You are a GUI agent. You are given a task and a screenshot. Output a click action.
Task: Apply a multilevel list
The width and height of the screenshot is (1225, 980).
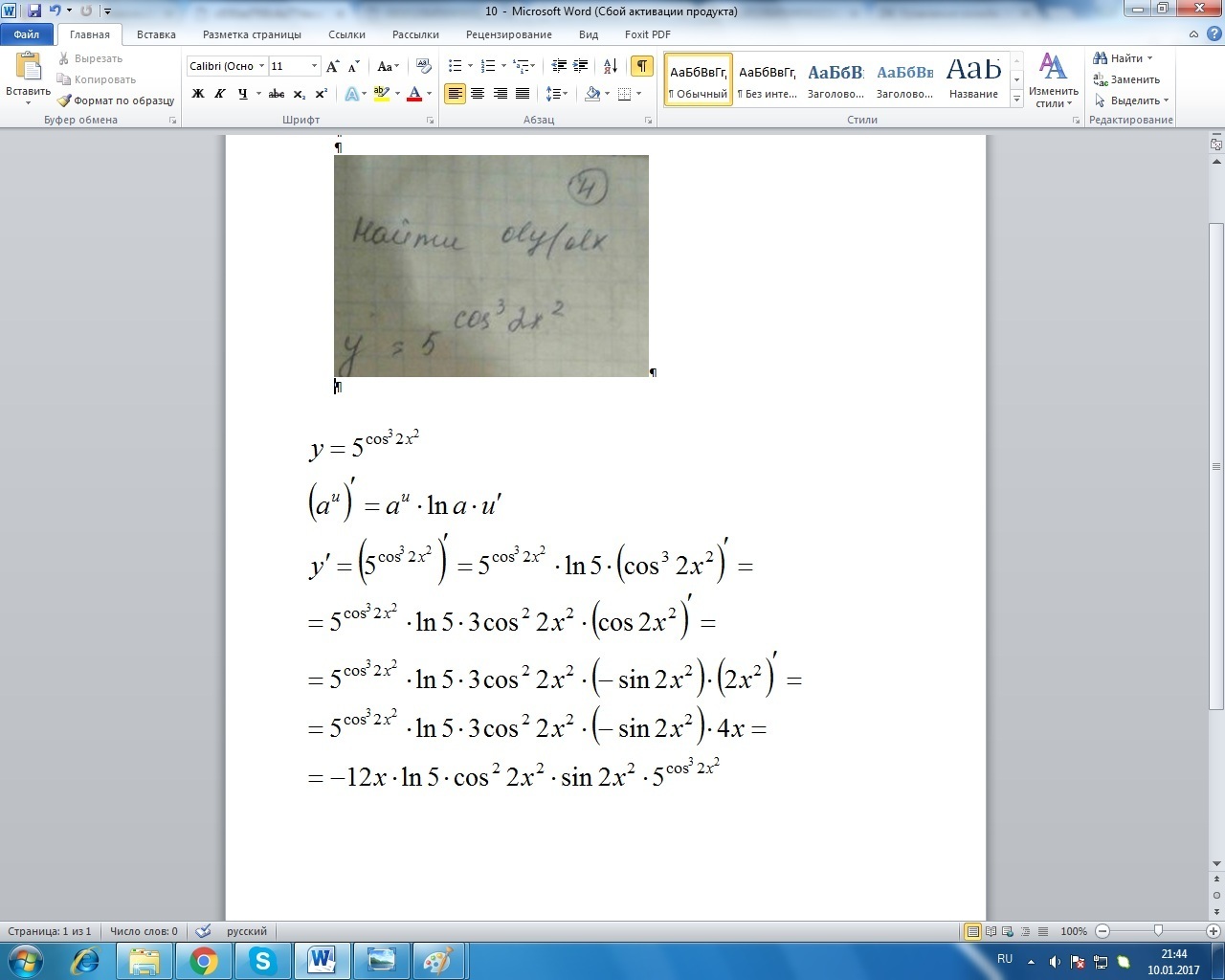tap(521, 66)
